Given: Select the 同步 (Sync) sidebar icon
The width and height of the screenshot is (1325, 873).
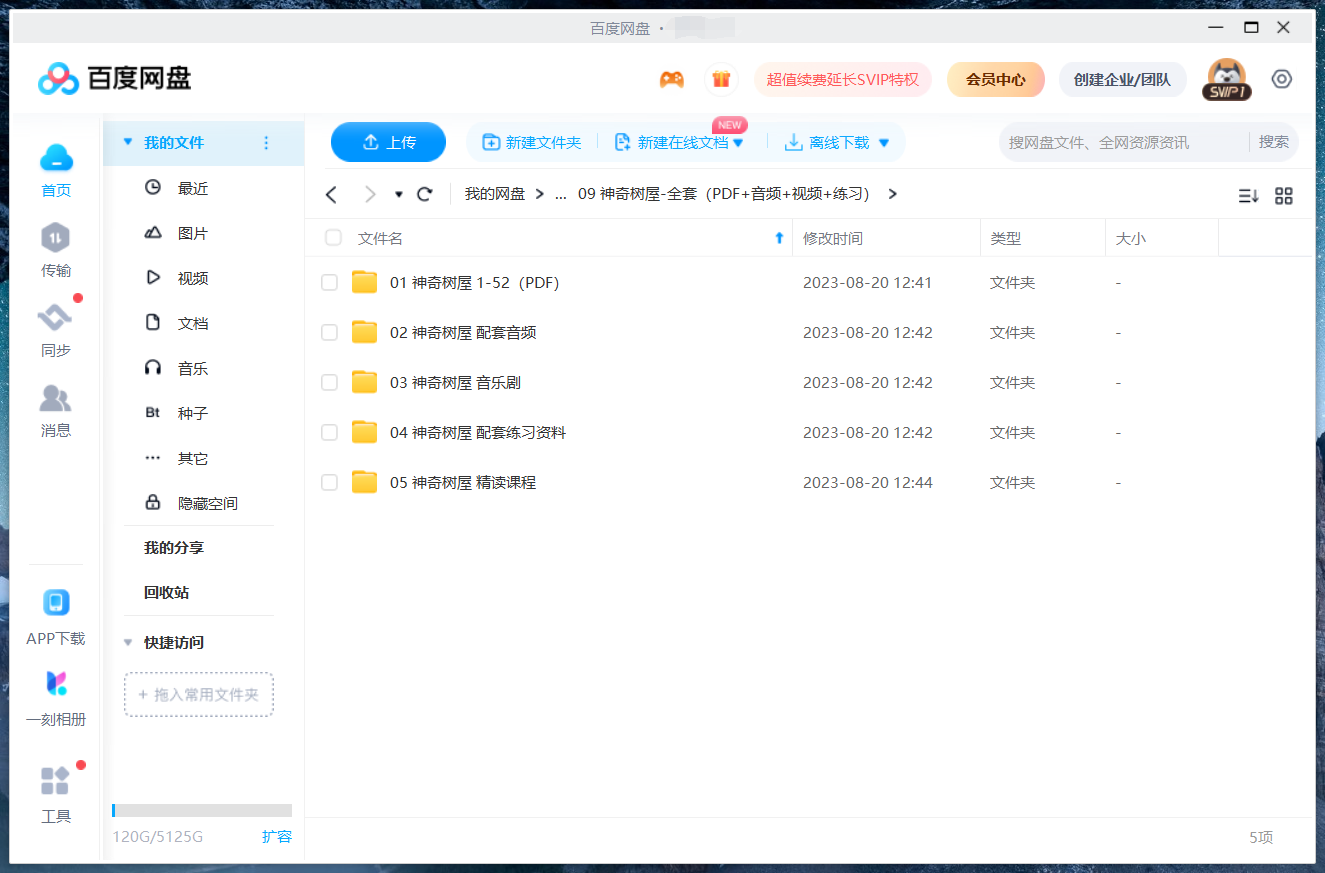Looking at the screenshot, I should tap(55, 330).
